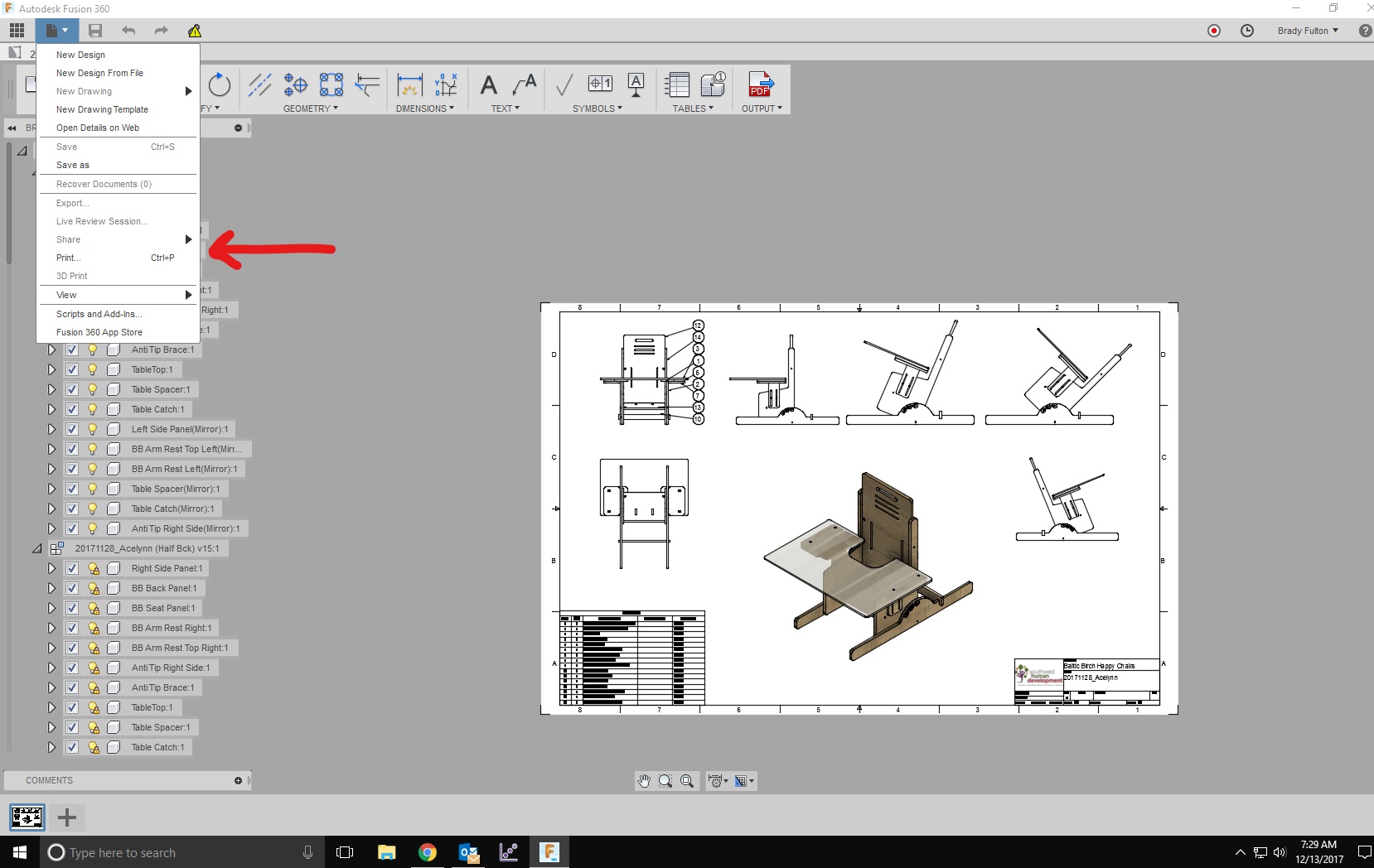Viewport: 1374px width, 868px height.
Task: Insert a Text annotation
Action: point(487,86)
